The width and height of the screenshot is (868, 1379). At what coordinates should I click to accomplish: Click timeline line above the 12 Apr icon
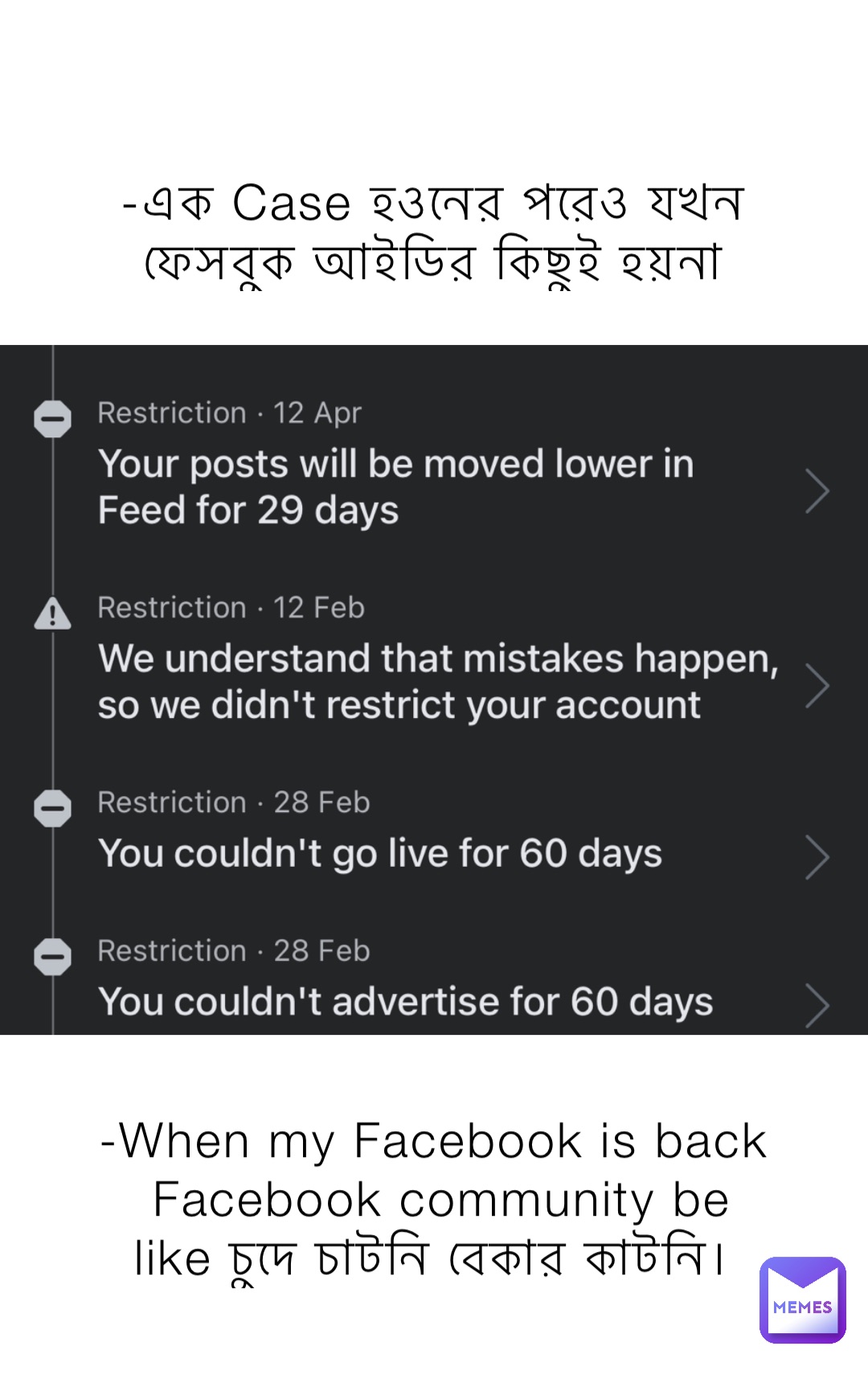[53, 370]
